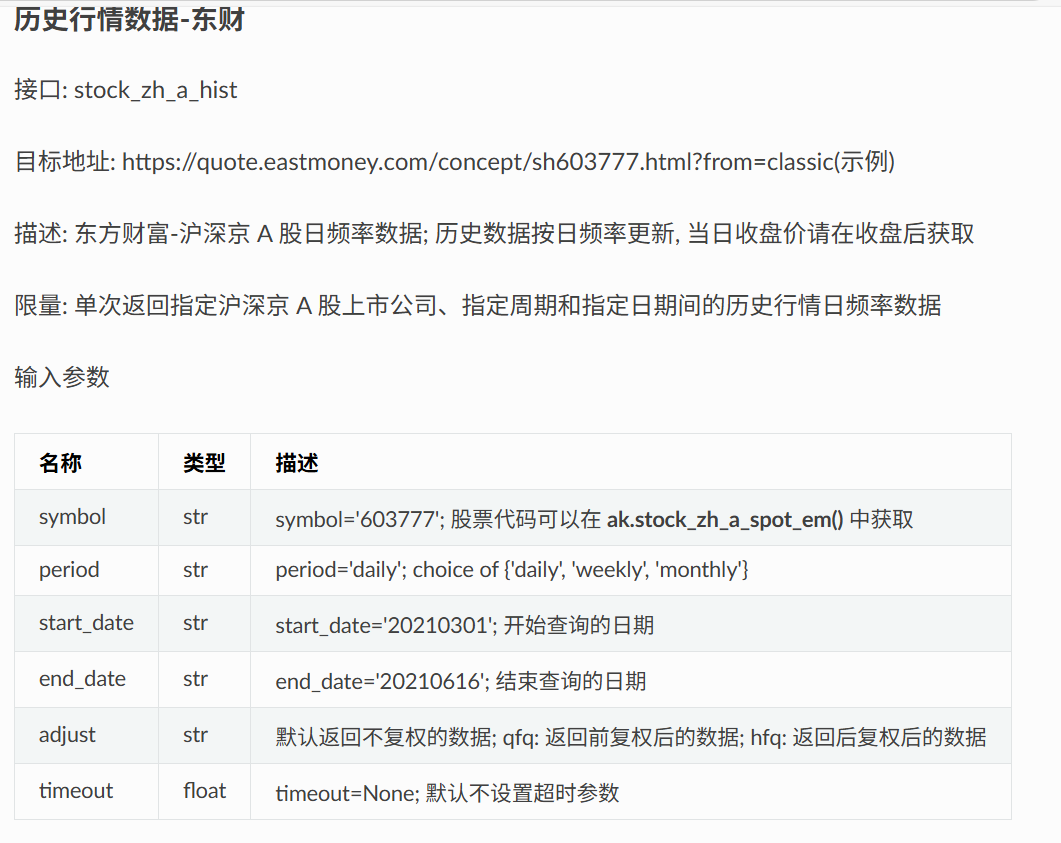Select the adjust parameter name cell
Image resolution: width=1061 pixels, height=843 pixels.
point(67,735)
